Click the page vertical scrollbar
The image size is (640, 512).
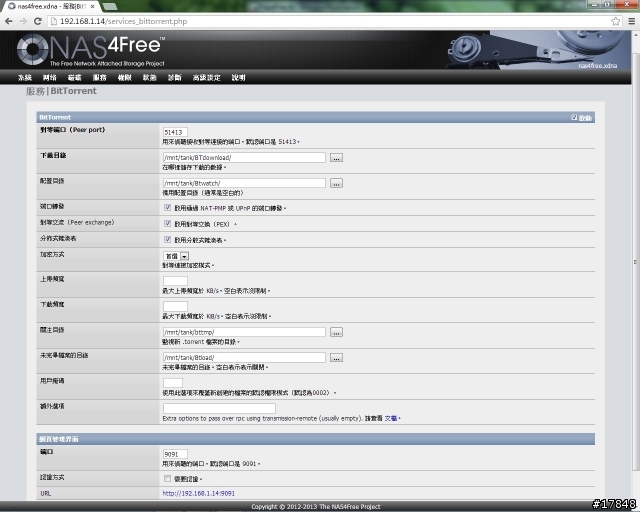(635, 261)
